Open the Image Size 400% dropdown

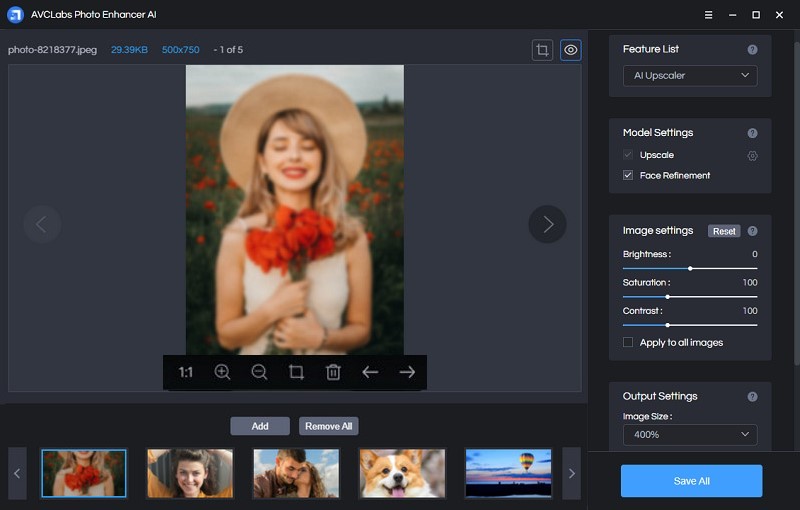[x=690, y=435]
